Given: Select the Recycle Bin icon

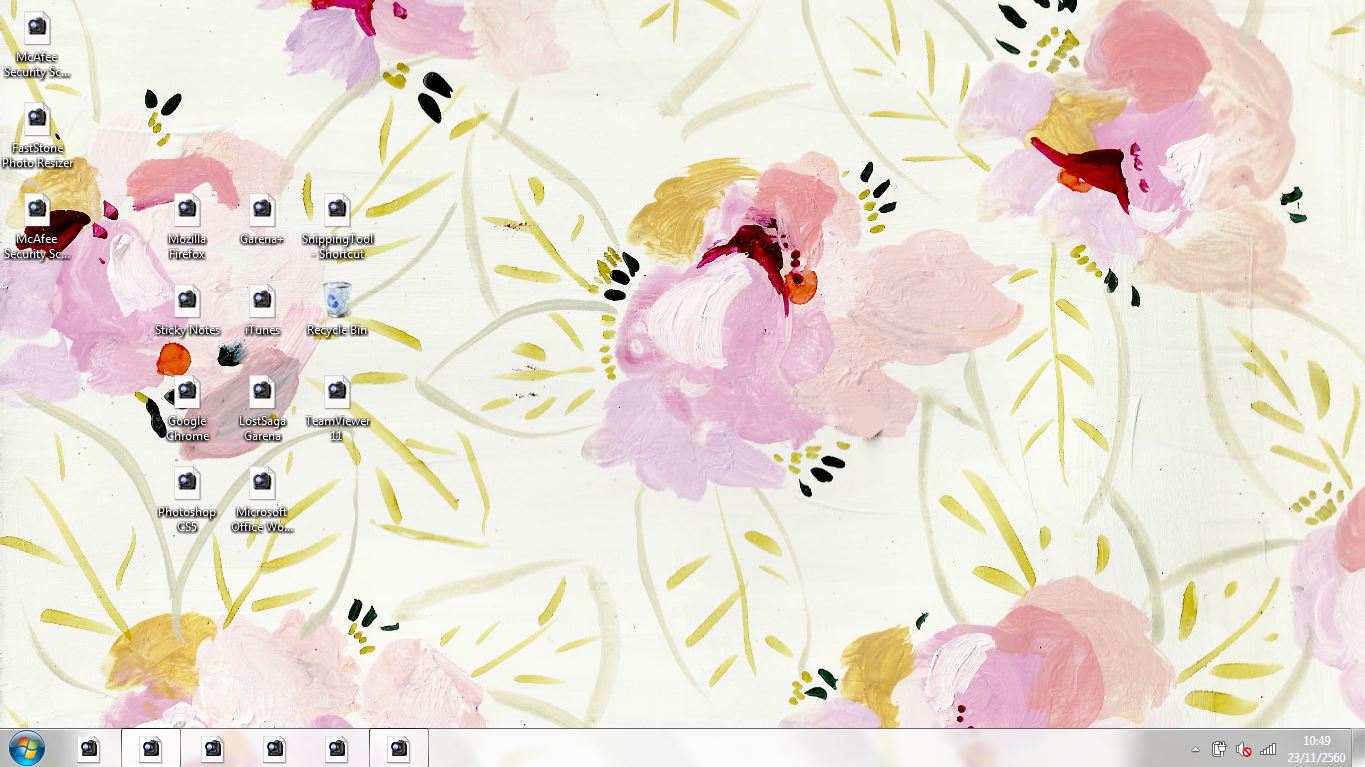Looking at the screenshot, I should [337, 300].
